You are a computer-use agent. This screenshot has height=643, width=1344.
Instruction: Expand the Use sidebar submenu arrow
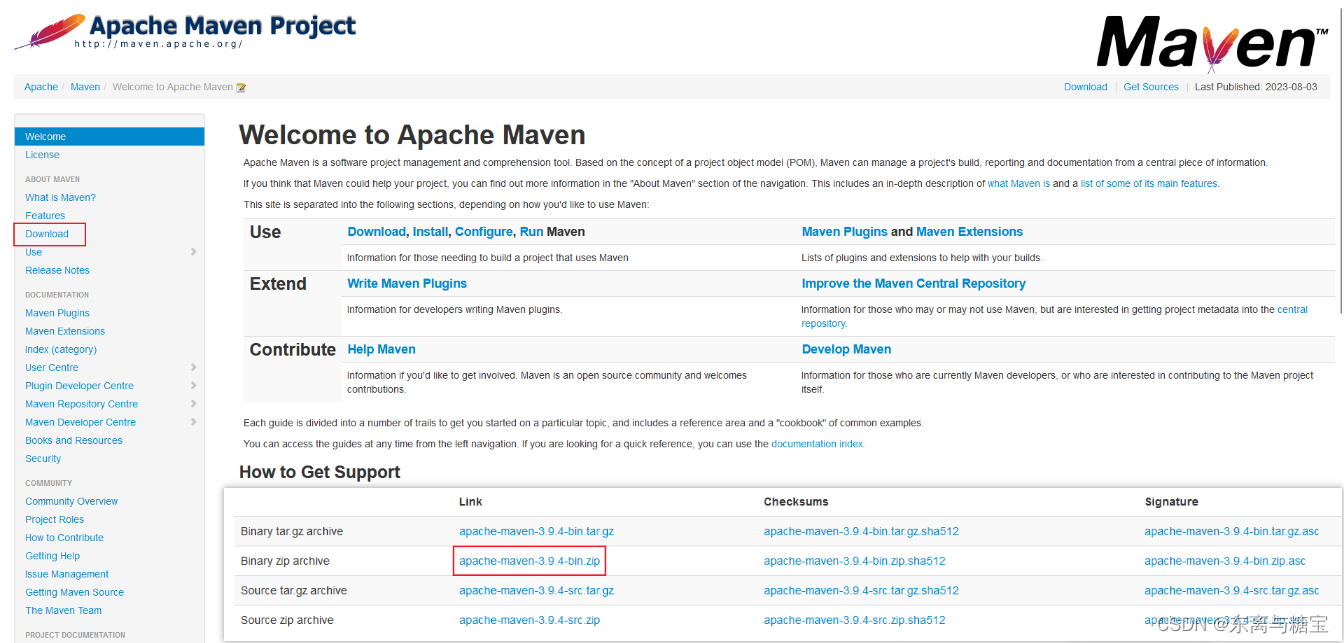coord(193,252)
